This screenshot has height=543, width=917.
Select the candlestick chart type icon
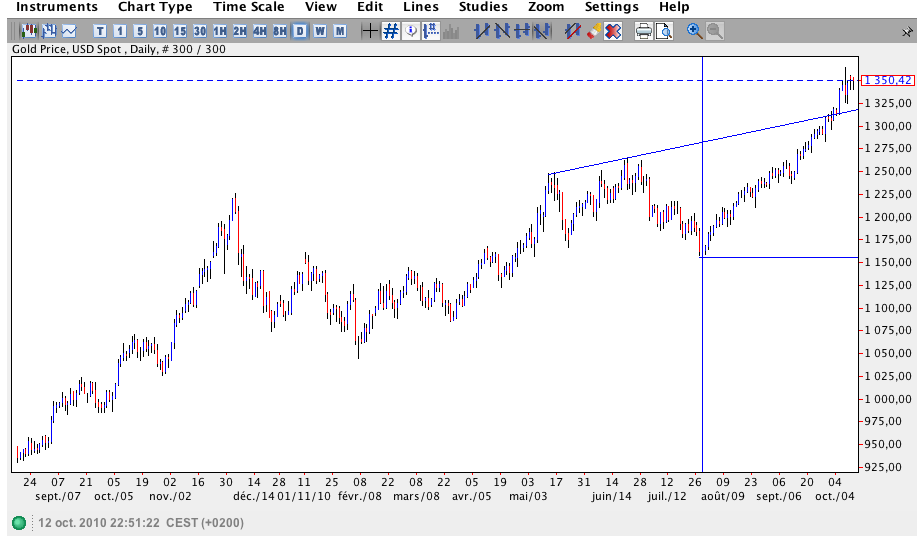28,31
